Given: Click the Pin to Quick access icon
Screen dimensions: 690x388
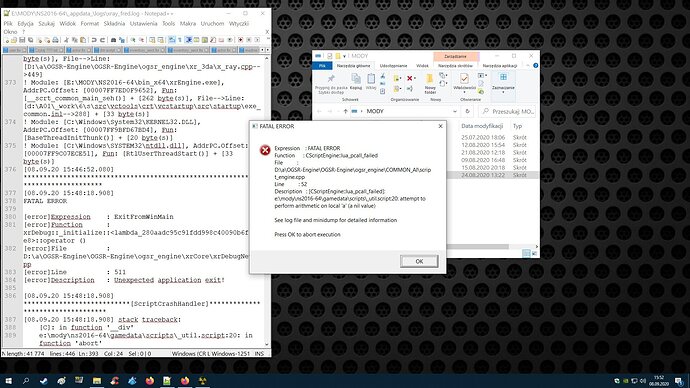Looking at the screenshot, I should (331, 78).
